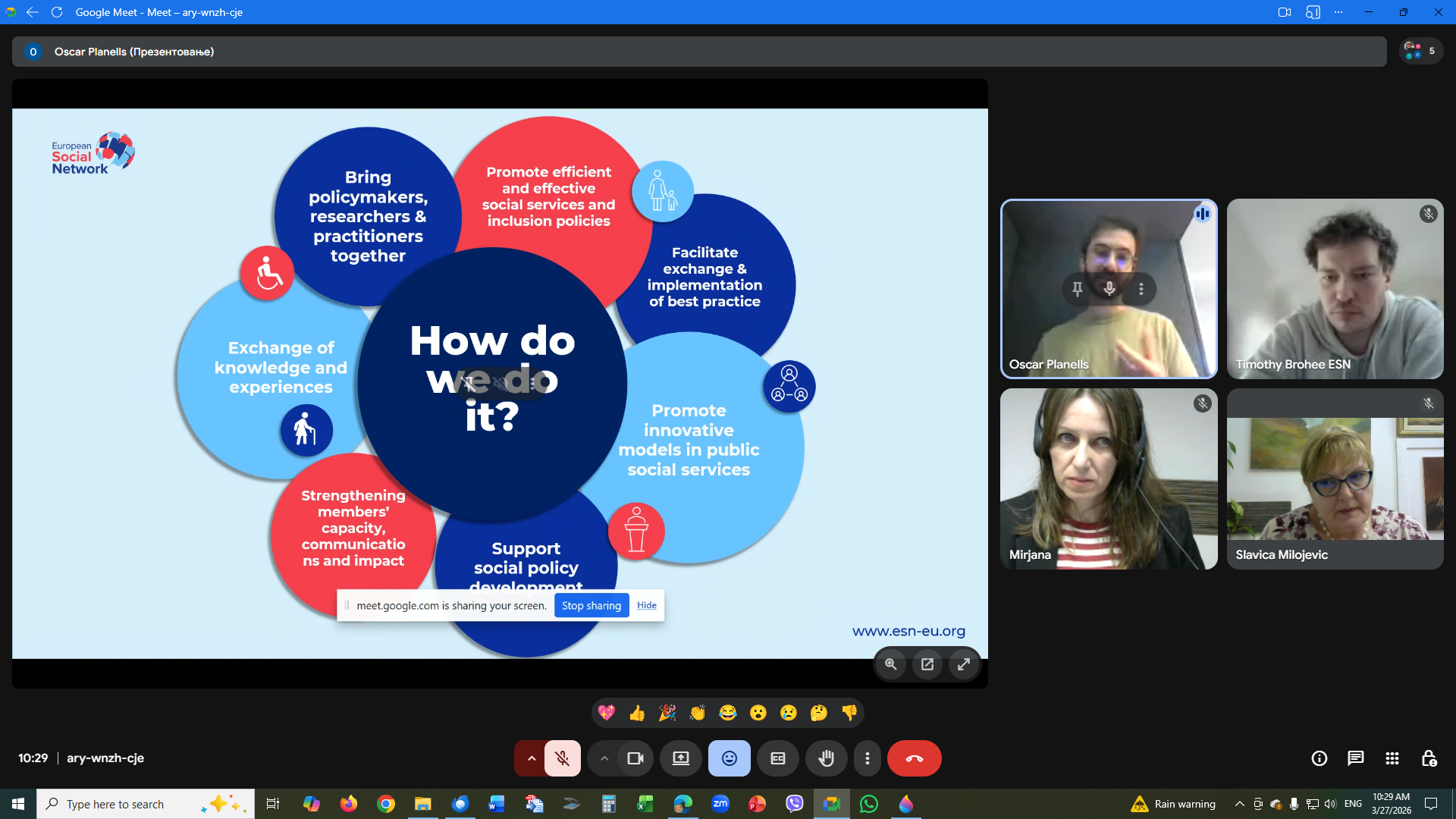Close the emoji reactions bar
This screenshot has height=819, width=1456.
(x=729, y=758)
